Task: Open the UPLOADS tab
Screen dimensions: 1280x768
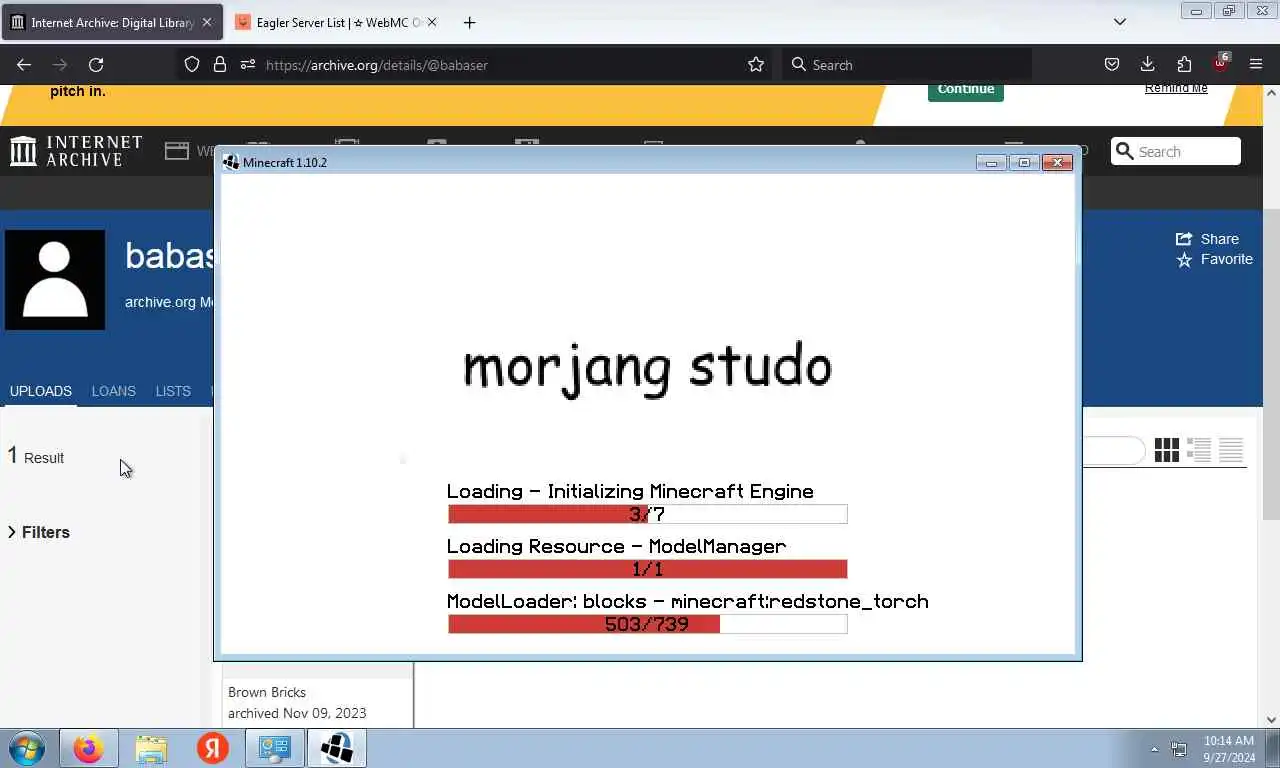Action: tap(41, 391)
